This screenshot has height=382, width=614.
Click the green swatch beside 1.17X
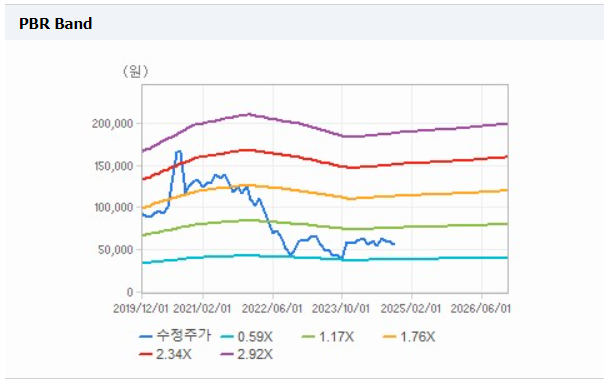(309, 337)
